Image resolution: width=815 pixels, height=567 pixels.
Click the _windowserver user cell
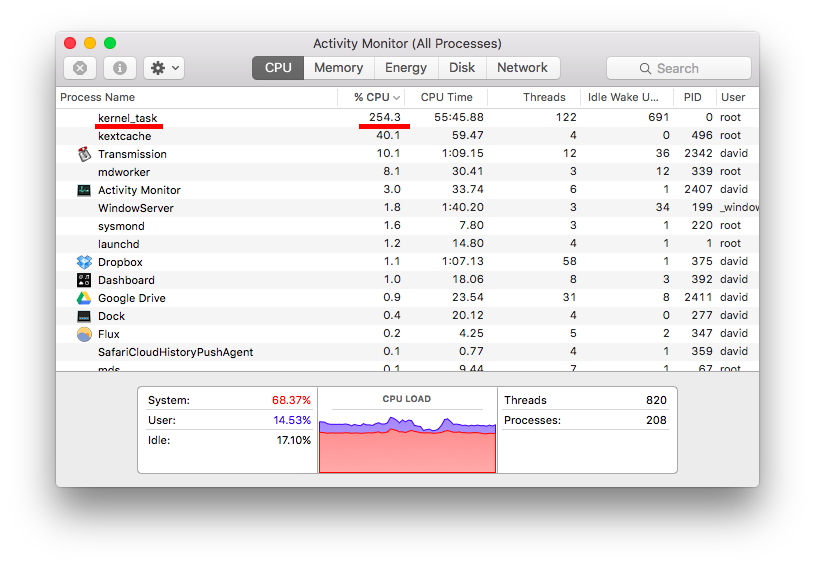[739, 207]
